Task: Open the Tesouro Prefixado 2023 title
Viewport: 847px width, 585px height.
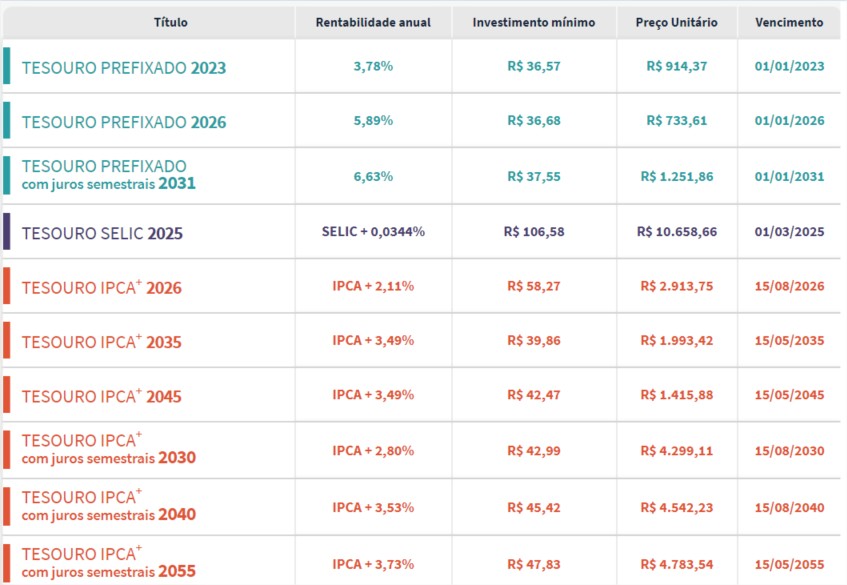Action: click(x=124, y=68)
